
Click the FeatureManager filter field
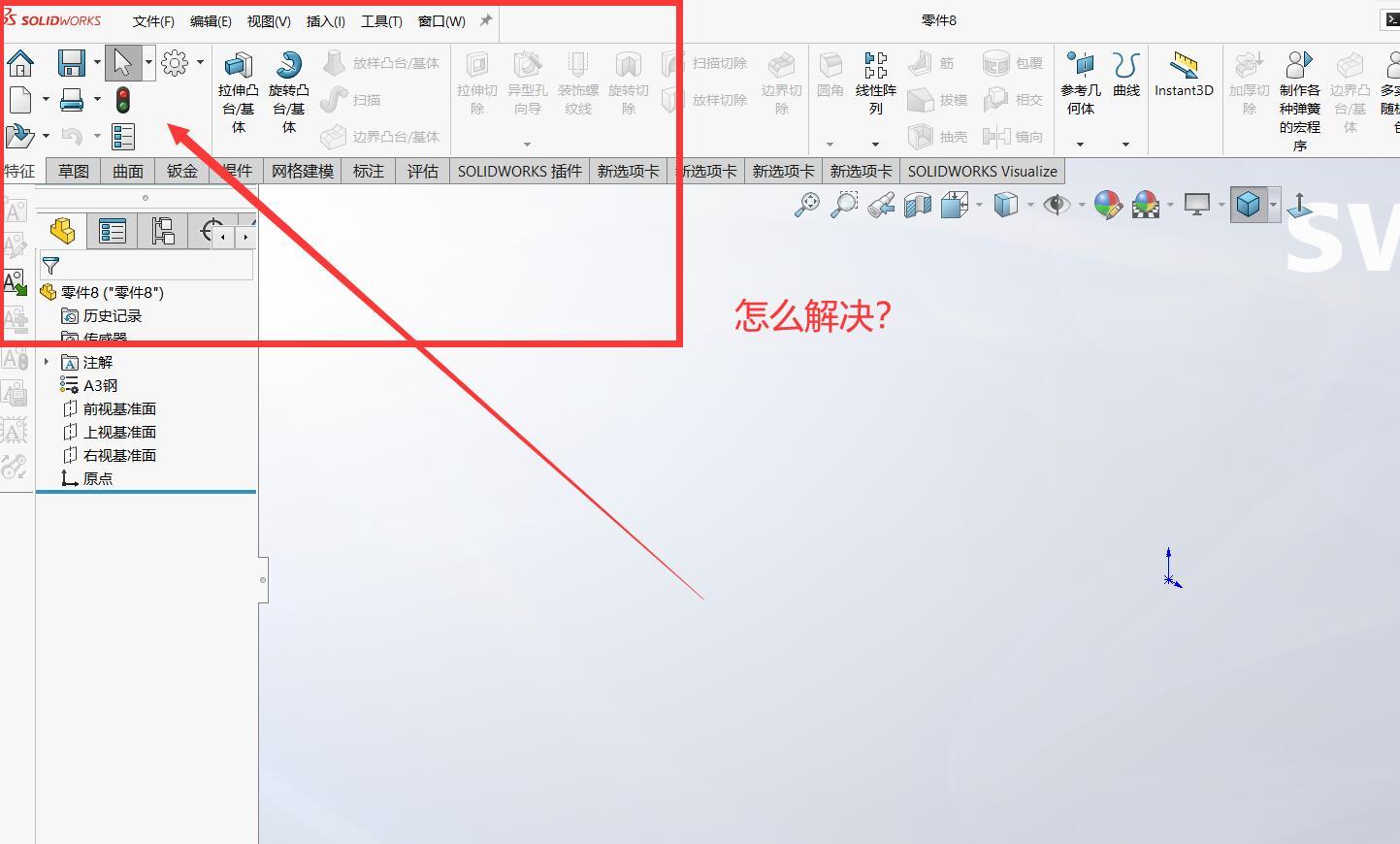(146, 264)
